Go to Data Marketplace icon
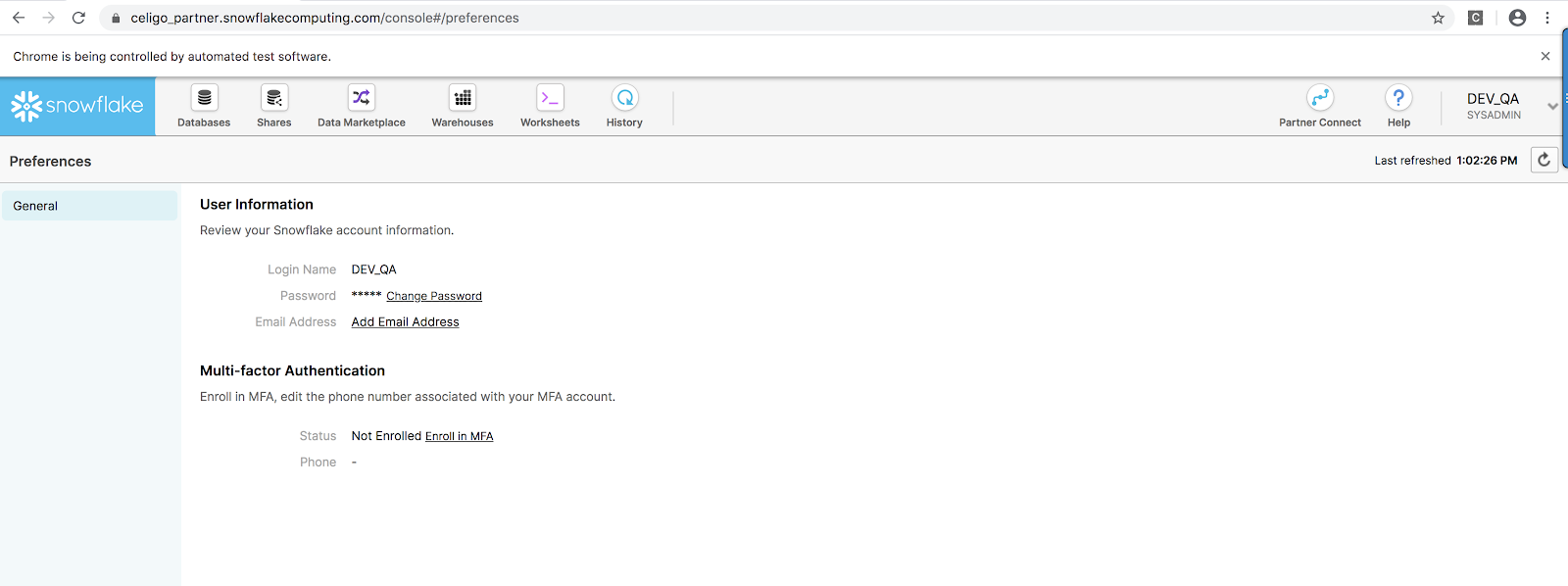1568x586 pixels. coord(362,98)
